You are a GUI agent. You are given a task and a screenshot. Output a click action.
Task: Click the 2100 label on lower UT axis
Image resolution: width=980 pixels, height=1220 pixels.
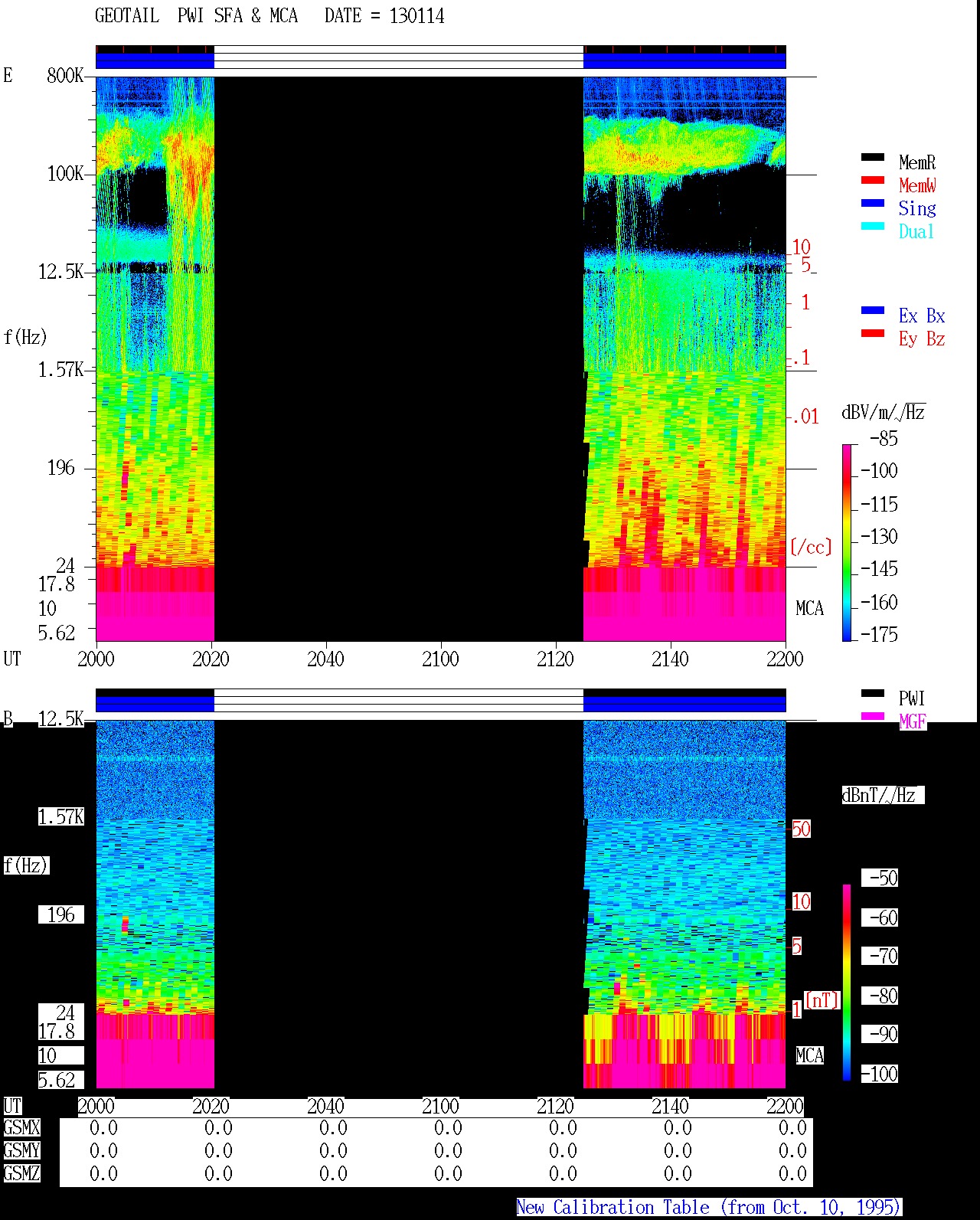coord(440,1106)
